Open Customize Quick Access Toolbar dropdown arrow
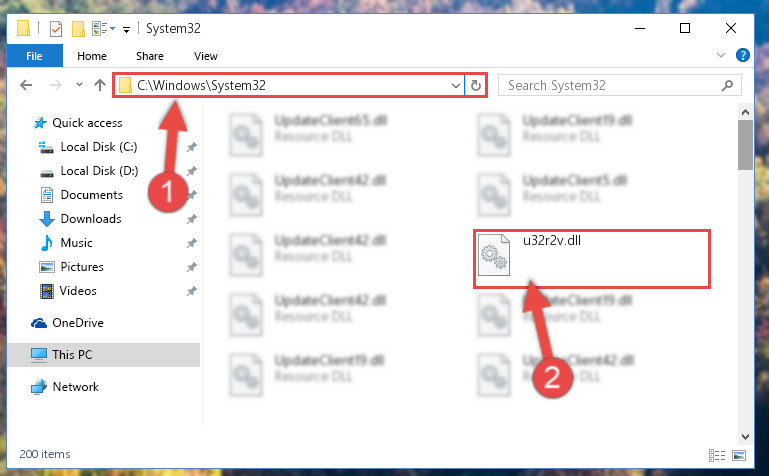769x476 pixels. (x=126, y=29)
